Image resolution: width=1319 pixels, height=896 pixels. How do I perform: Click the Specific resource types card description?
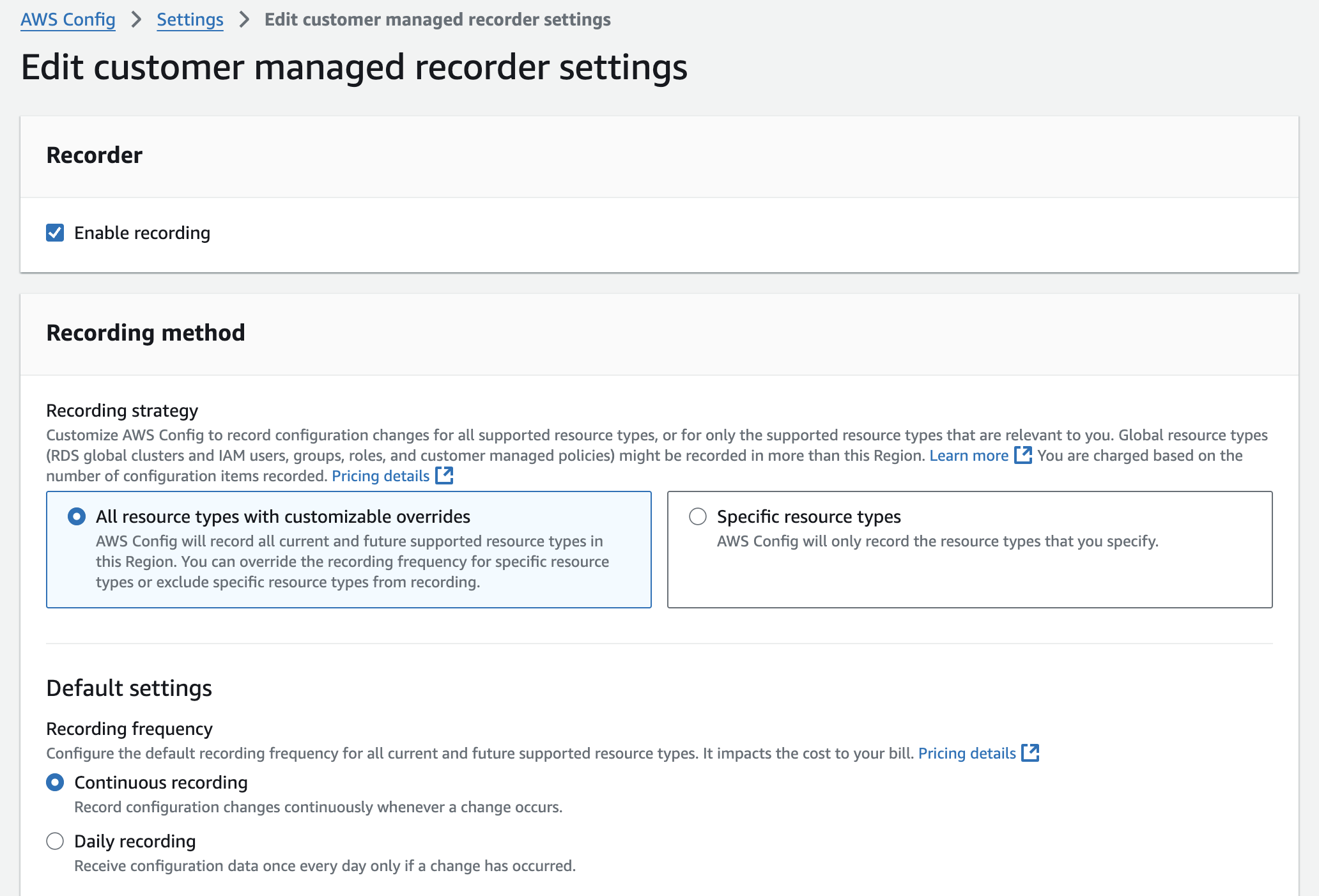coord(937,541)
